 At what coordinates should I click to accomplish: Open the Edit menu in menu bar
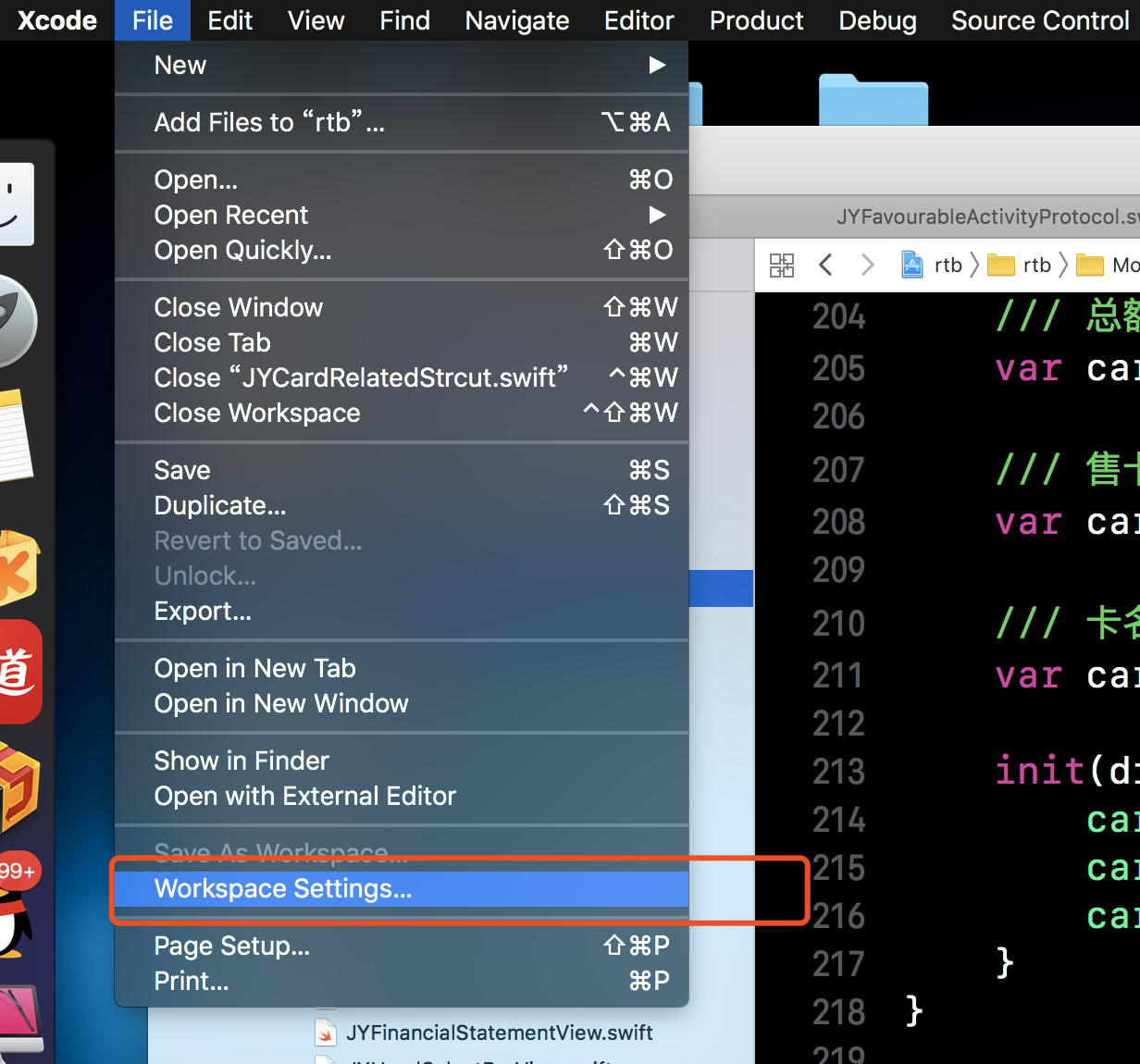(x=230, y=20)
